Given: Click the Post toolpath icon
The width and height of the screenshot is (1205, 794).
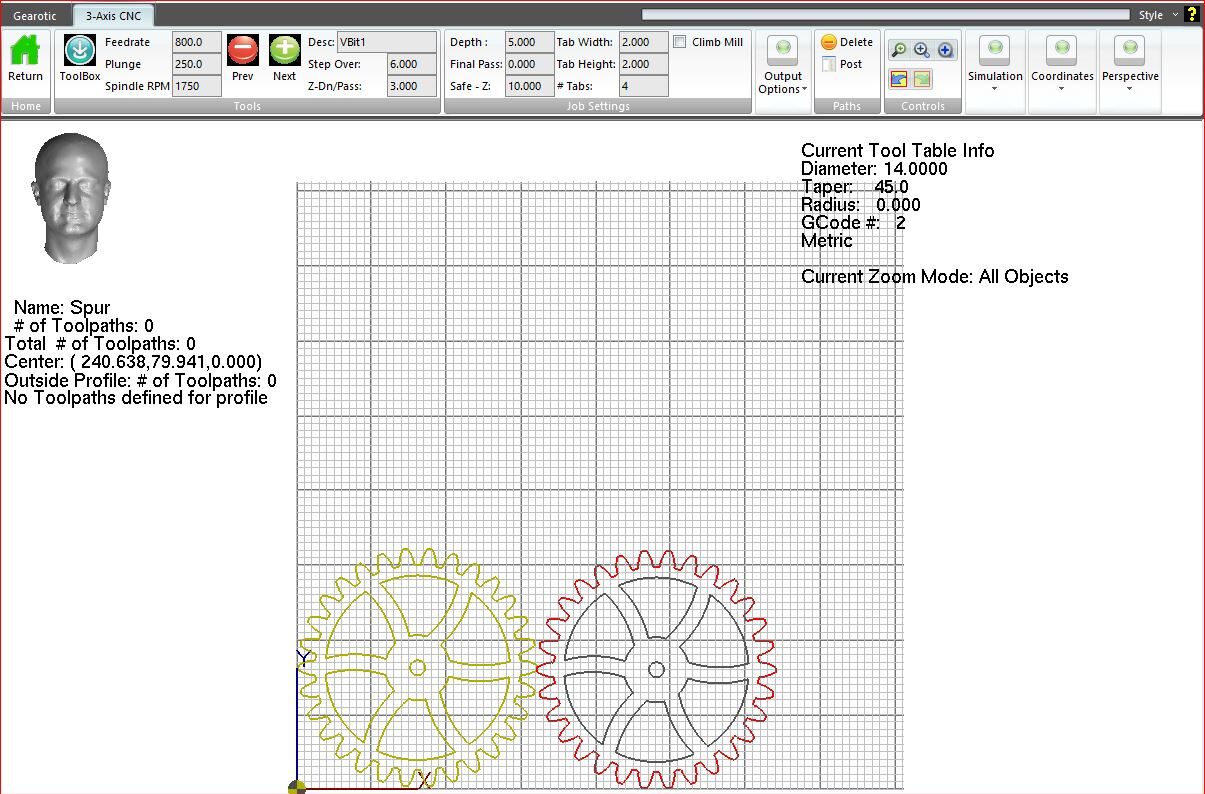Looking at the screenshot, I should pyautogui.click(x=829, y=64).
